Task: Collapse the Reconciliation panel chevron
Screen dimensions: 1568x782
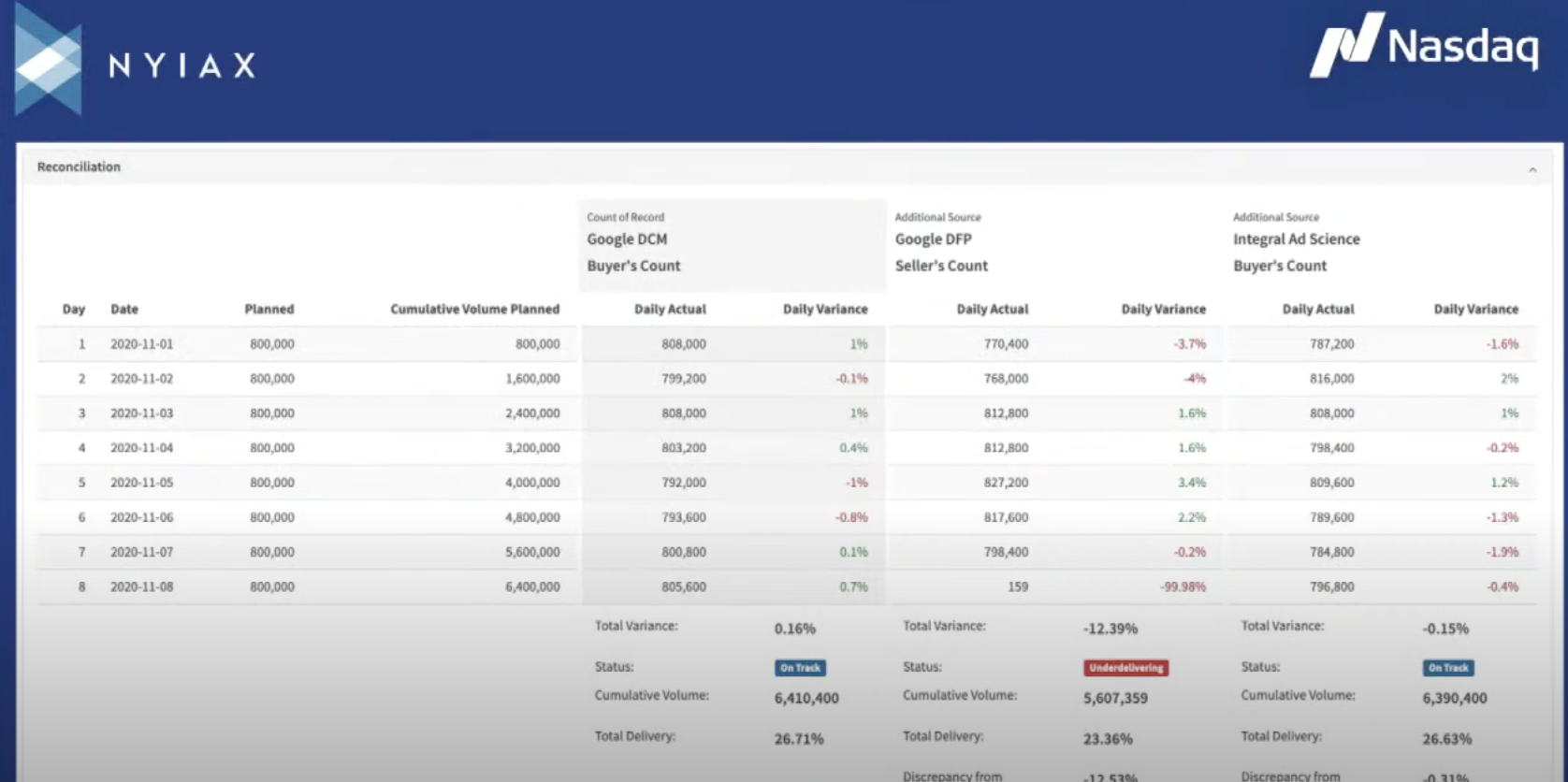Action: pos(1532,169)
